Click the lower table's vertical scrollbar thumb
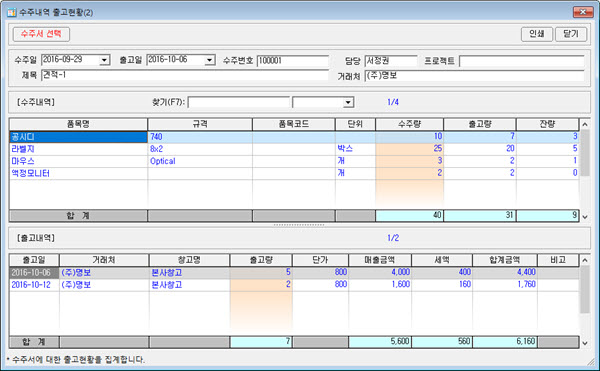This screenshot has width=600, height=371. click(x=585, y=290)
